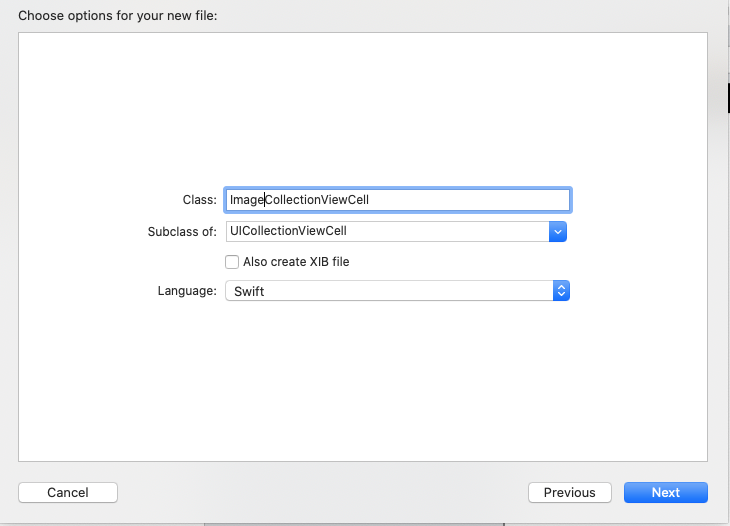Click the "Subclass of:" label
The height and width of the screenshot is (526, 730).
coord(181,231)
